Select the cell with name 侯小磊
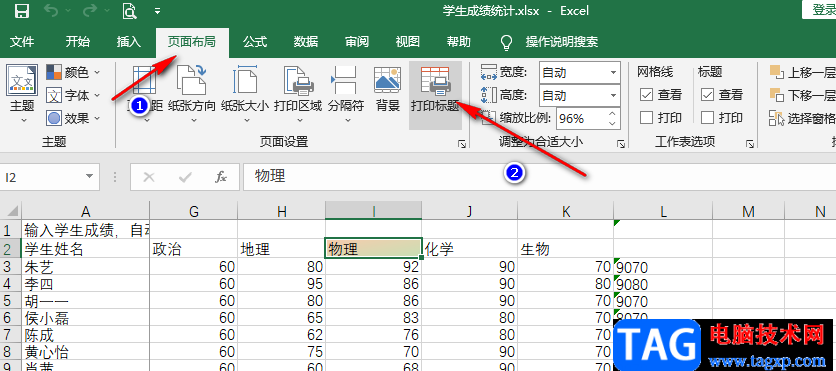836x371 pixels. (x=85, y=318)
